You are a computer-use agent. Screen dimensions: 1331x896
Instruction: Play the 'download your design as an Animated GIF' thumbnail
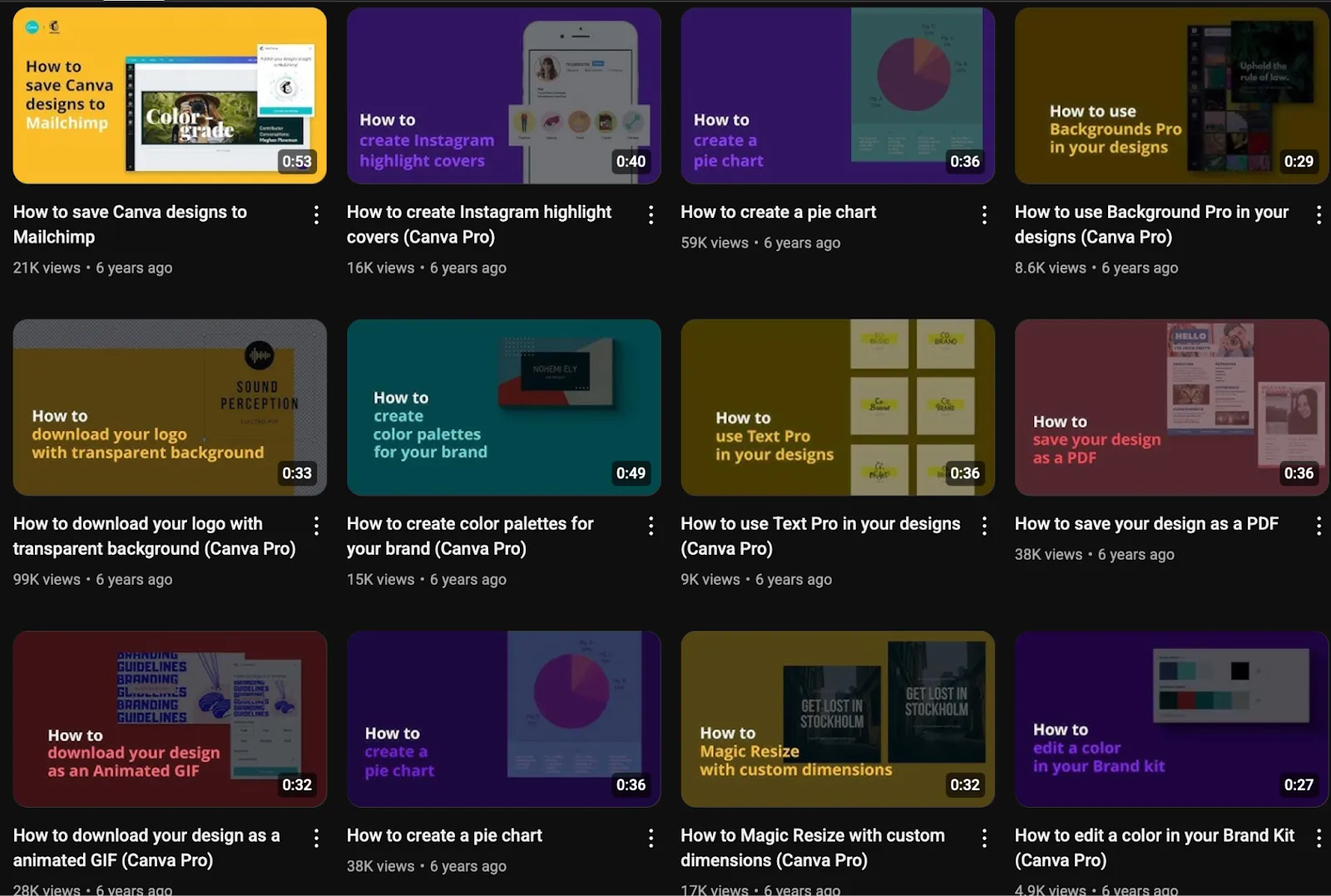[170, 719]
